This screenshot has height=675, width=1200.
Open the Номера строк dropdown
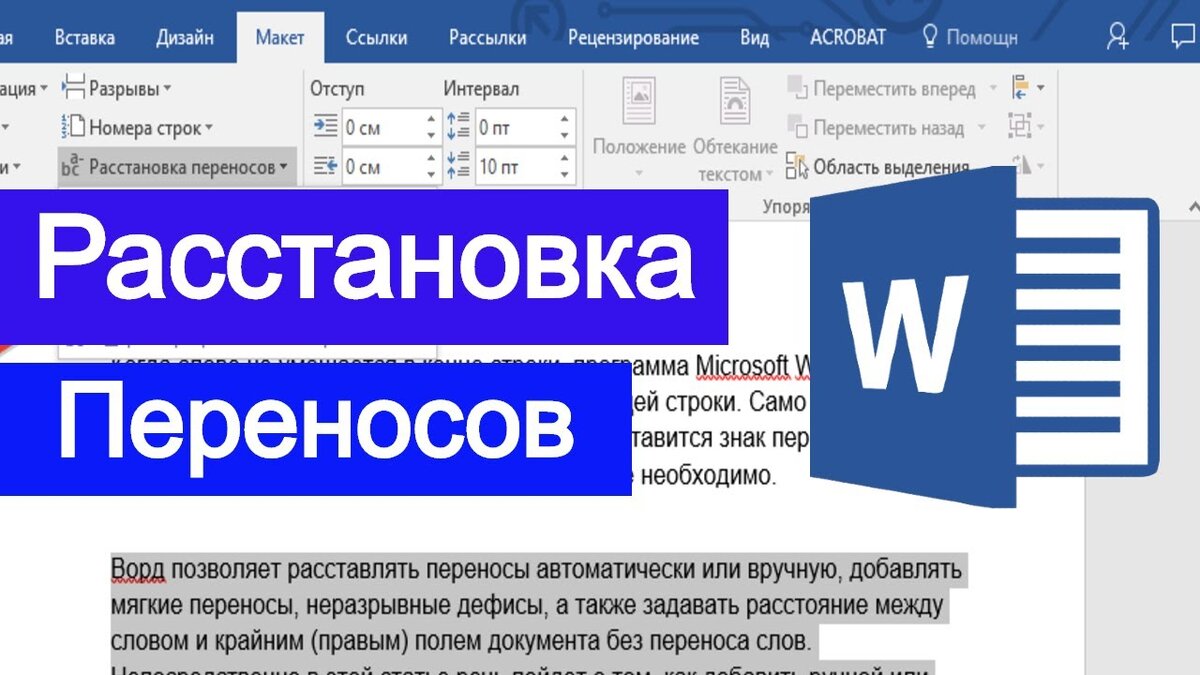click(x=137, y=128)
